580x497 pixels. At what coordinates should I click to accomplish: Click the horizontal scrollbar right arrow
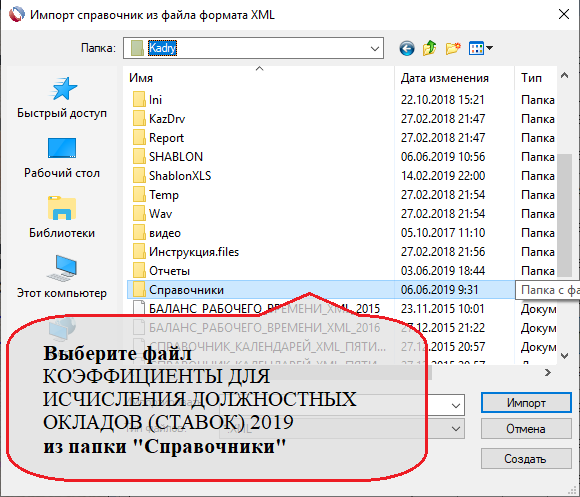click(547, 373)
